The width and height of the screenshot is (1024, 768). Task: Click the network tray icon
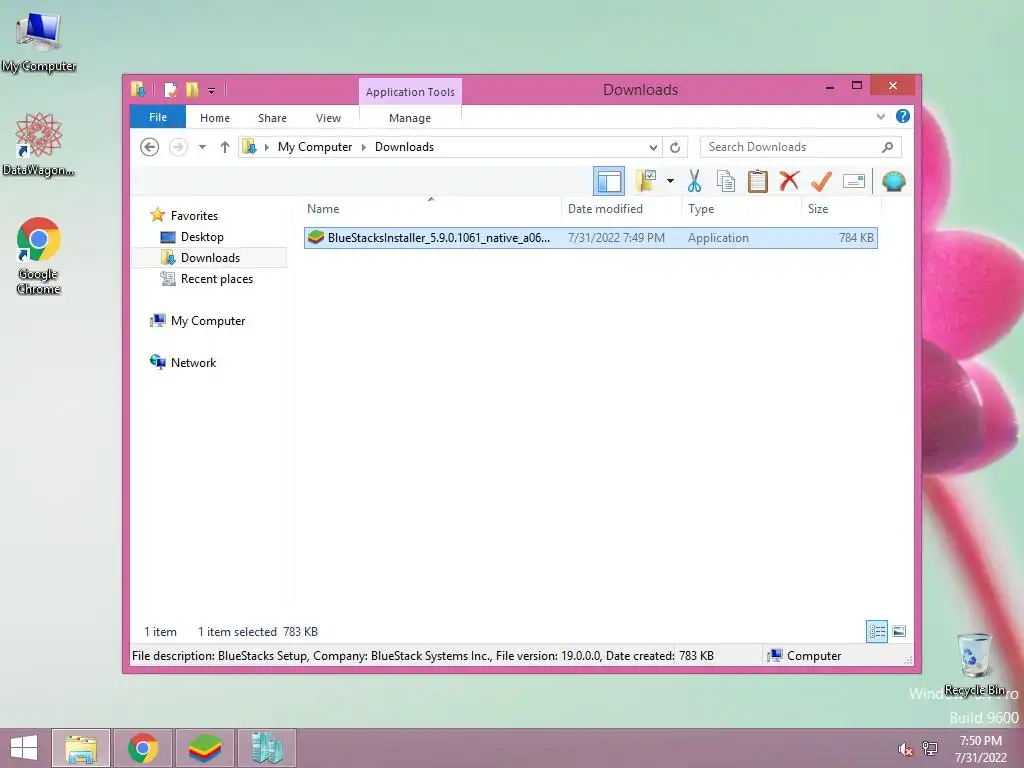(930, 748)
